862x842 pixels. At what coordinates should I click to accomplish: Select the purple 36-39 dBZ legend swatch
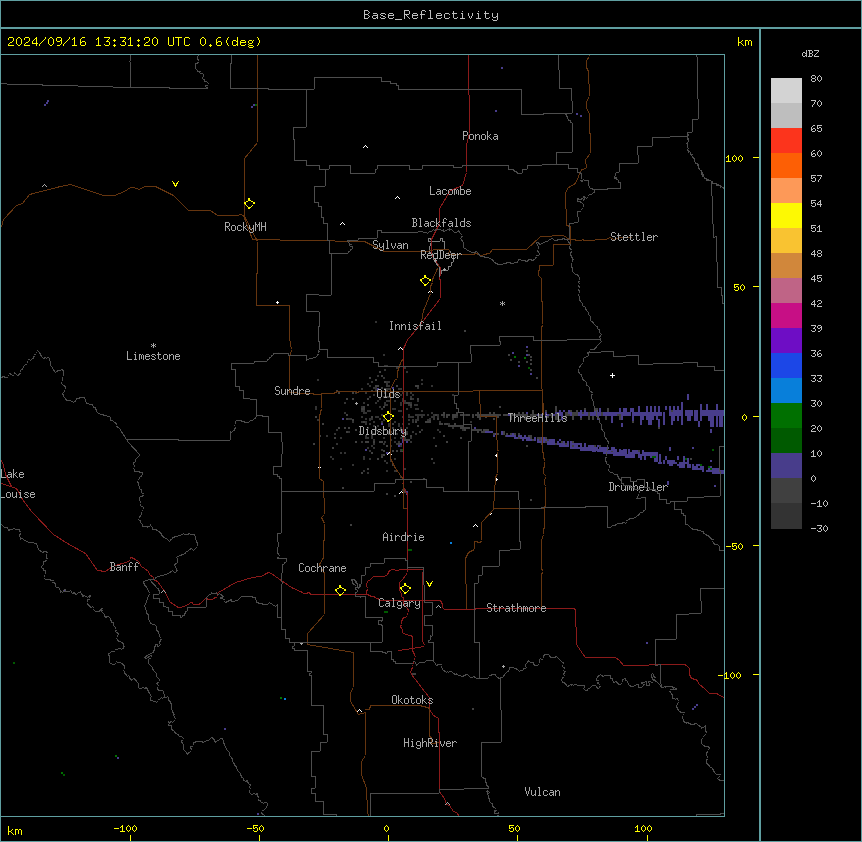coord(786,341)
